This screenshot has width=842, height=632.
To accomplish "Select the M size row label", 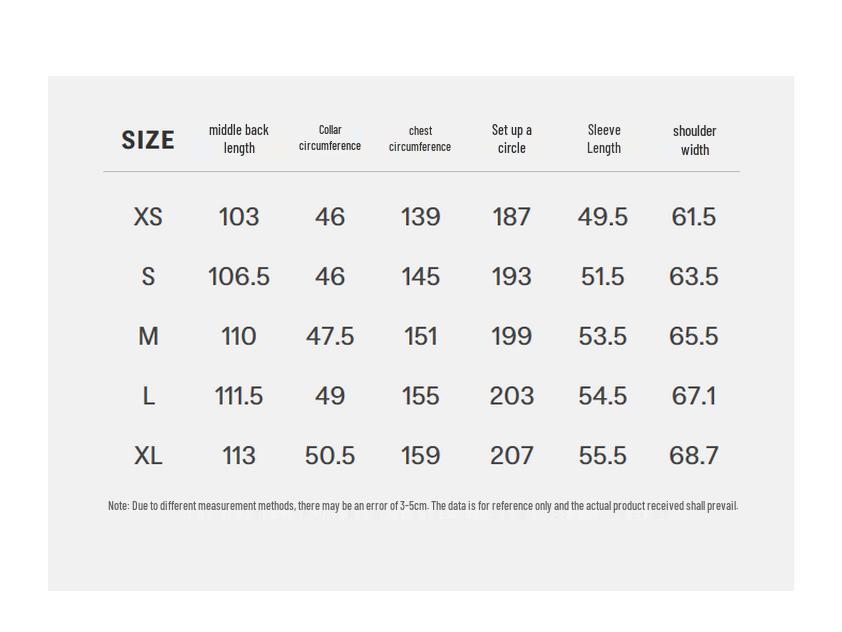I will click(148, 337).
